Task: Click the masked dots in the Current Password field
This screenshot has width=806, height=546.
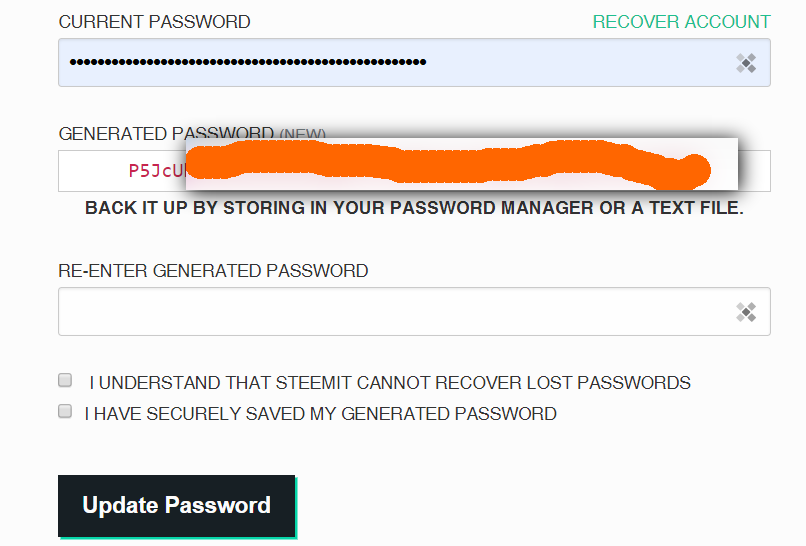Action: coord(248,62)
